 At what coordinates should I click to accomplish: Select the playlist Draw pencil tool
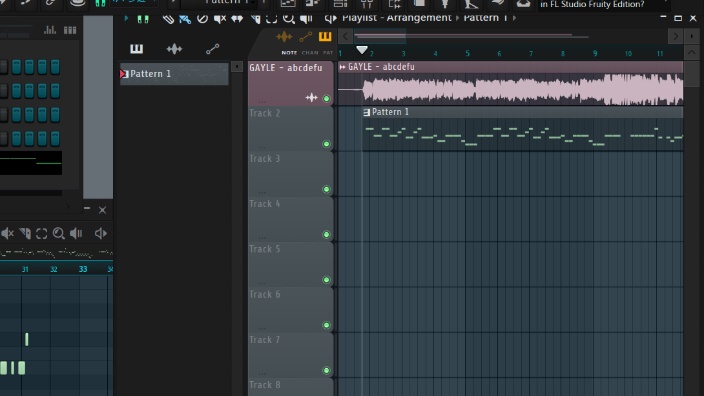pos(168,19)
